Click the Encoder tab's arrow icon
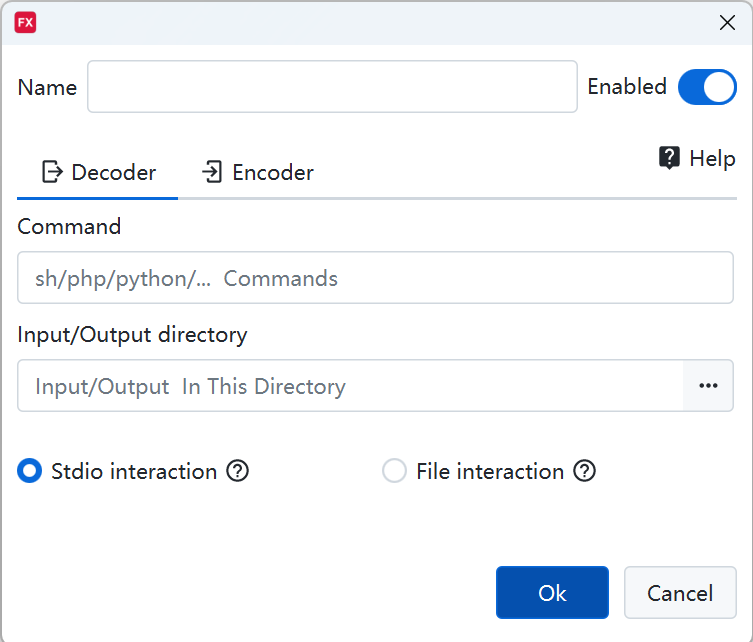 click(x=212, y=172)
